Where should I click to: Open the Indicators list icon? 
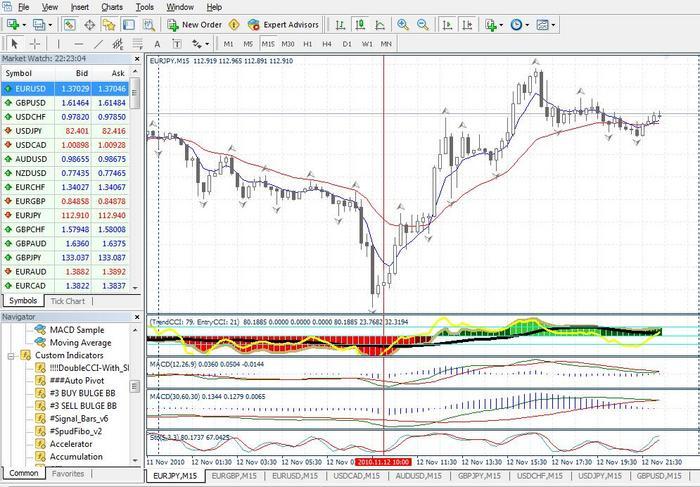490,25
